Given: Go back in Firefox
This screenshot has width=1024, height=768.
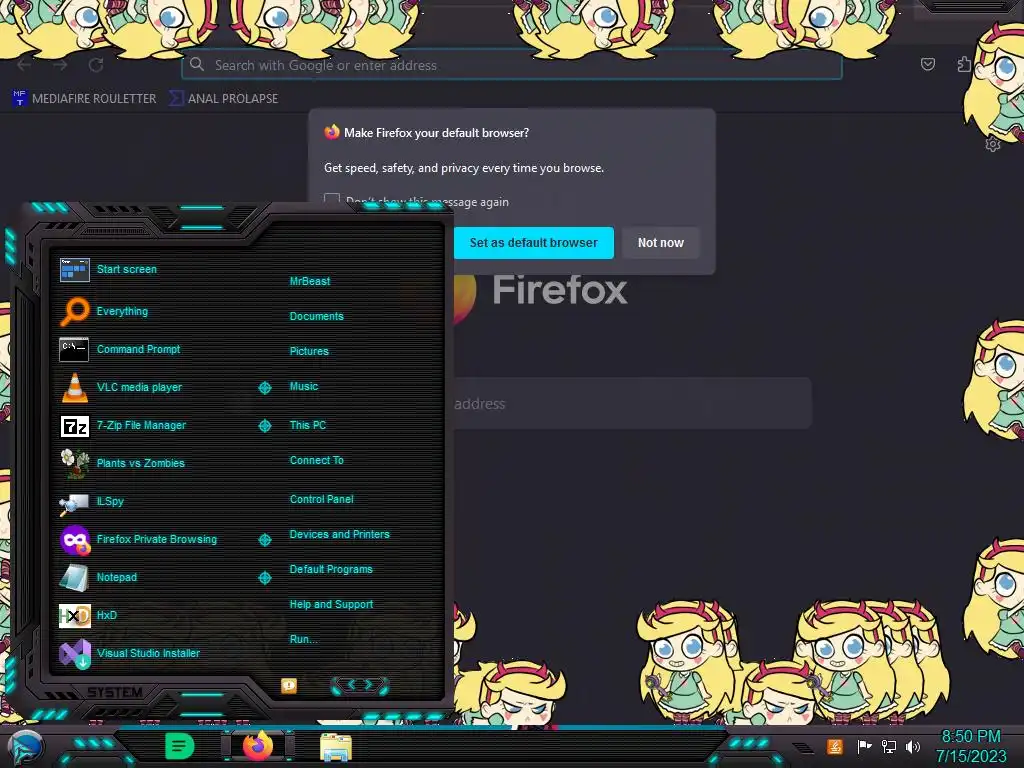Looking at the screenshot, I should [24, 65].
